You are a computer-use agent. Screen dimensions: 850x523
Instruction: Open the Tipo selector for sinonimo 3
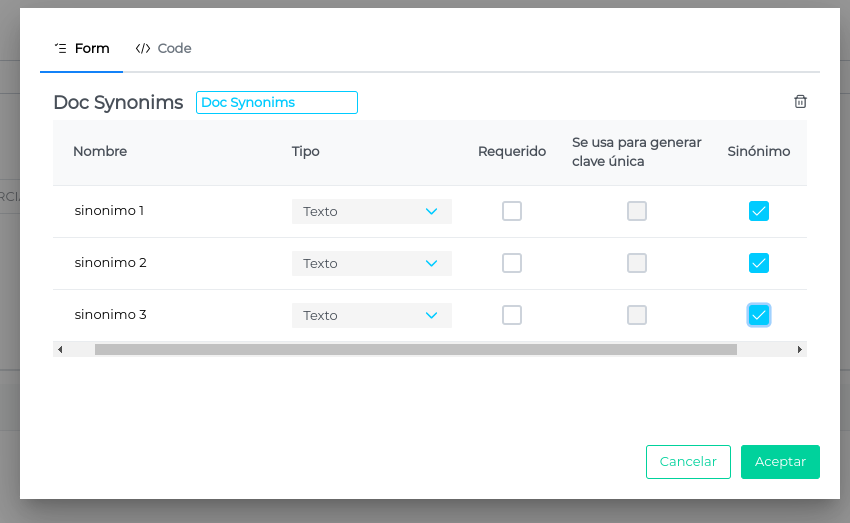point(371,315)
